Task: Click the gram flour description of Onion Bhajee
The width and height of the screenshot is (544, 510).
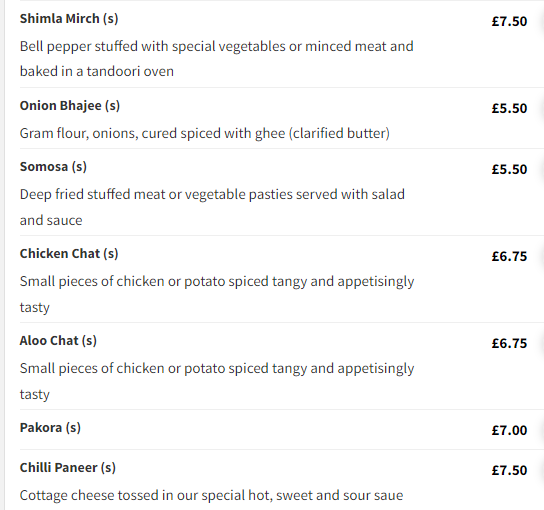Action: tap(205, 134)
